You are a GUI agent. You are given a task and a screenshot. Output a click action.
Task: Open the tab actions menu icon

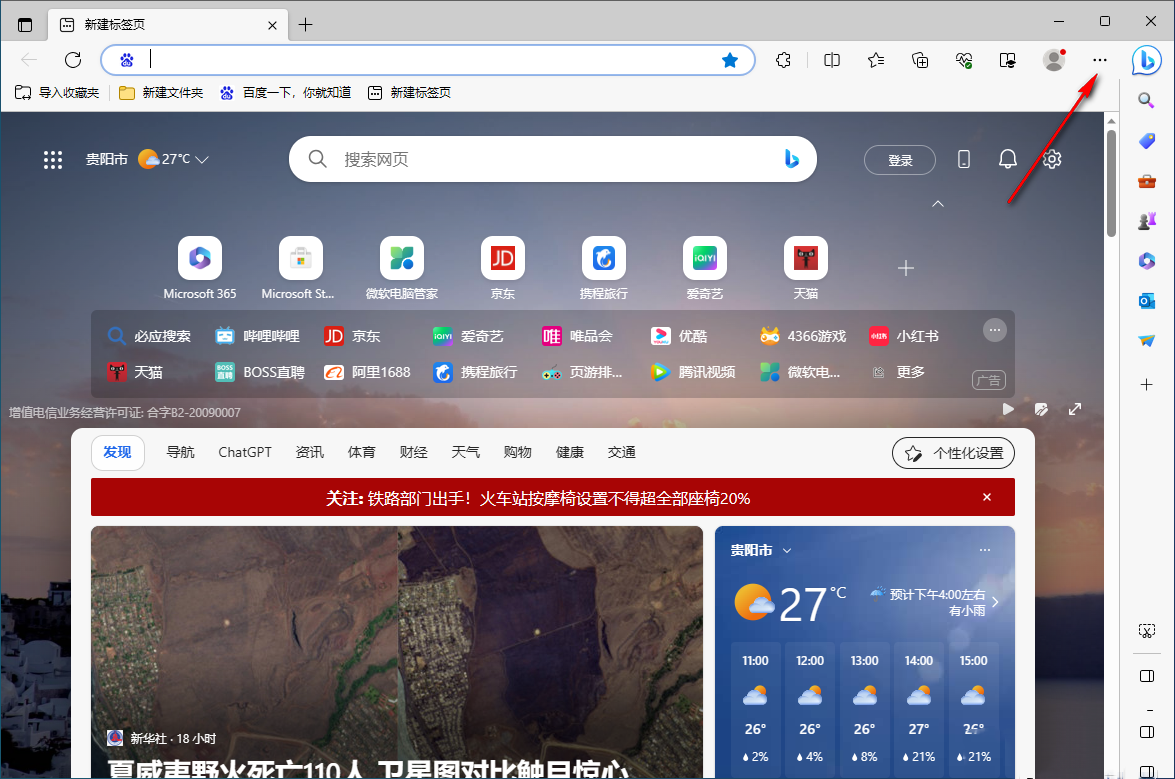pyautogui.click(x=25, y=25)
